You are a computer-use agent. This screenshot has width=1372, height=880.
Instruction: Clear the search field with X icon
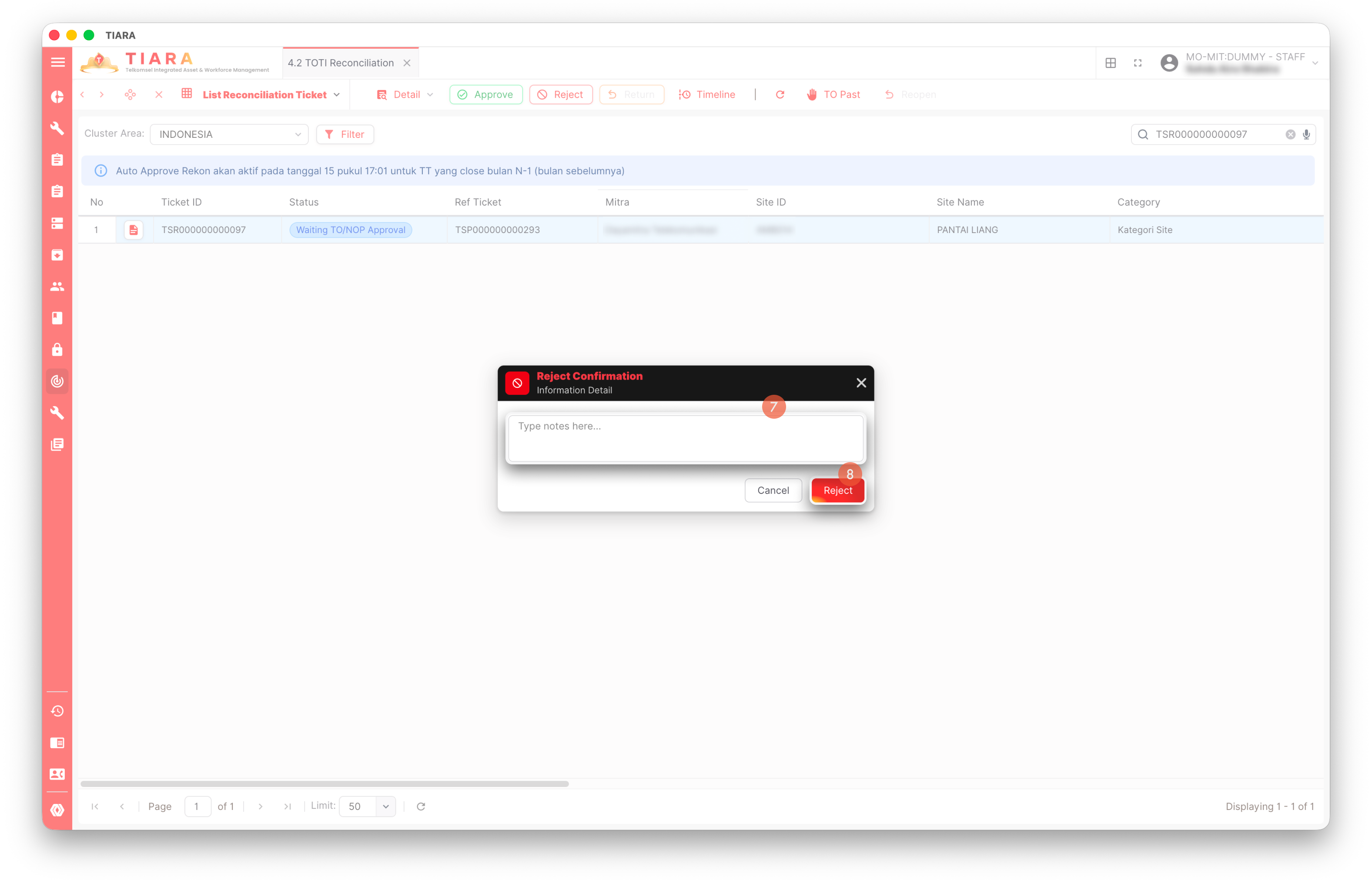pyautogui.click(x=1290, y=134)
